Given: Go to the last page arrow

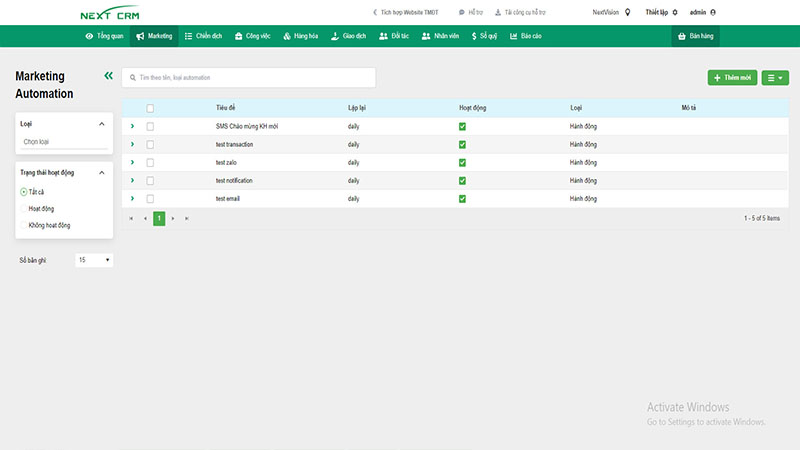Looking at the screenshot, I should tap(187, 218).
